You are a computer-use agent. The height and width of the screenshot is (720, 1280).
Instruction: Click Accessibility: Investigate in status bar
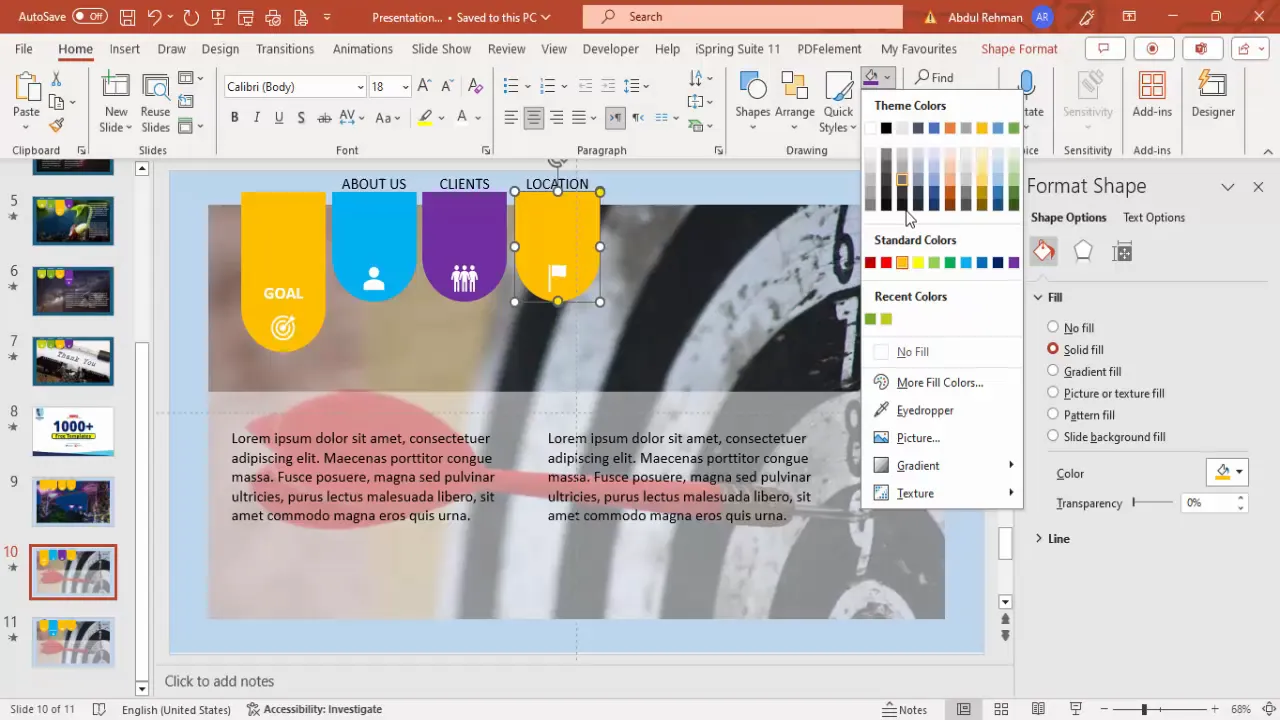[314, 709]
